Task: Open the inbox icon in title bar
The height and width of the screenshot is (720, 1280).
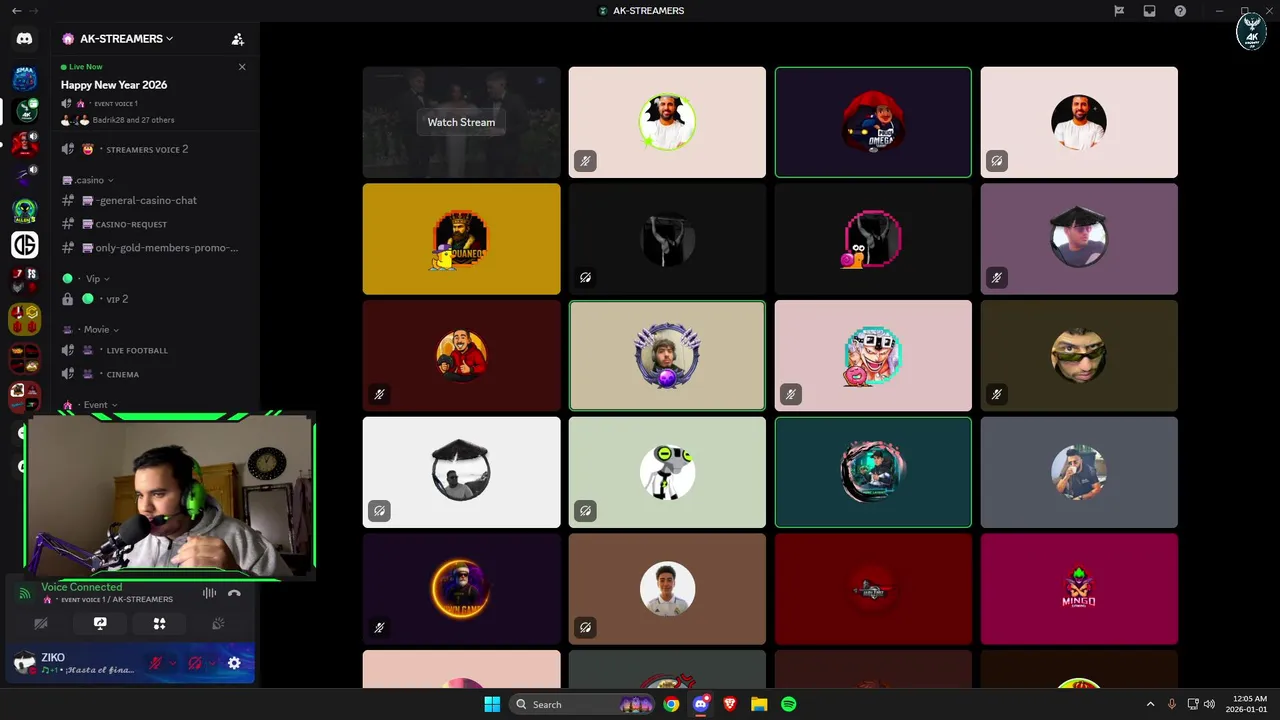Action: (x=1150, y=11)
